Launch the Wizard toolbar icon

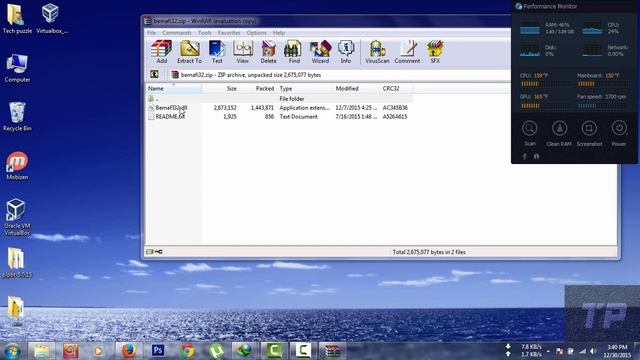point(320,52)
